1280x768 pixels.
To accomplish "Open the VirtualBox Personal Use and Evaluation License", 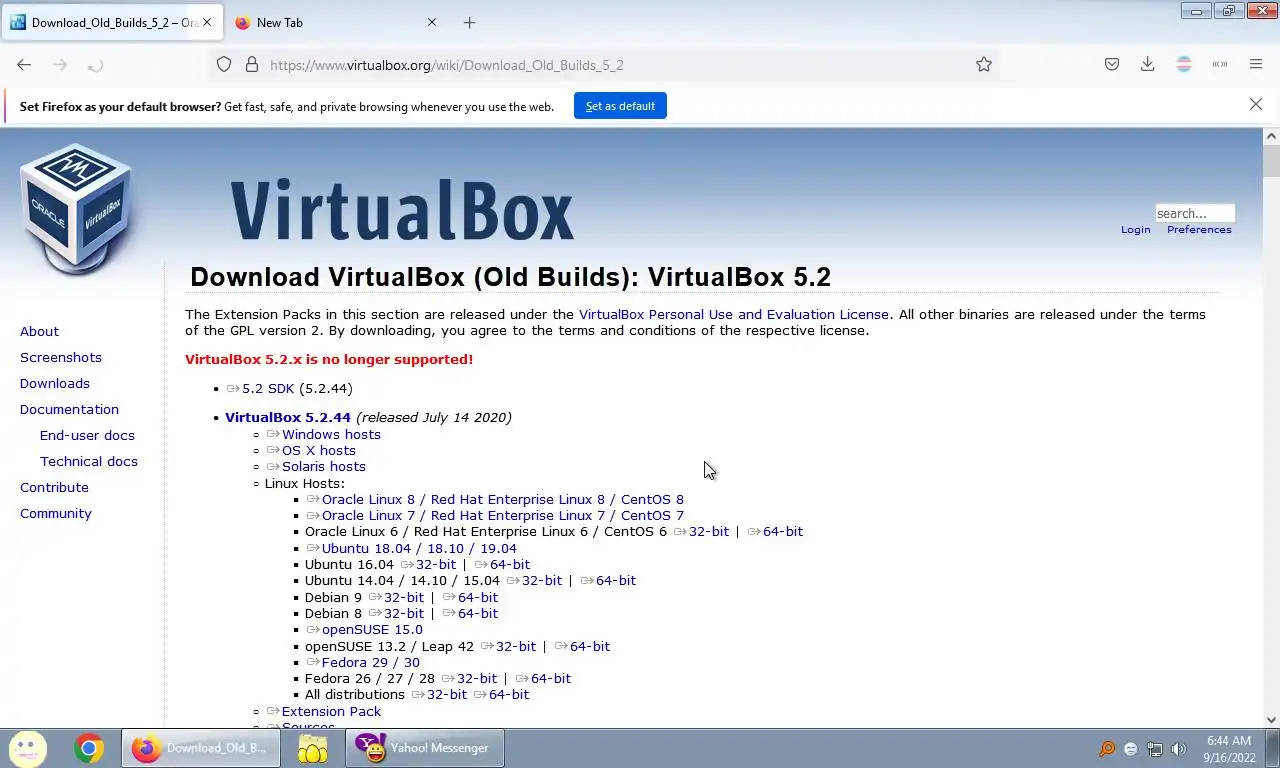I will [x=734, y=314].
